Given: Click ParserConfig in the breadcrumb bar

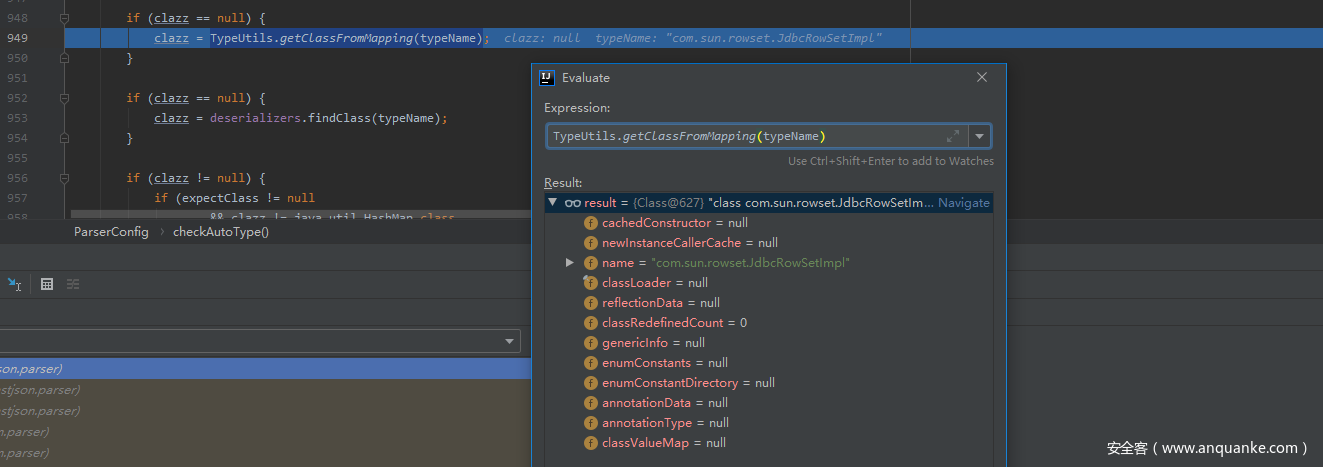Looking at the screenshot, I should [x=111, y=232].
